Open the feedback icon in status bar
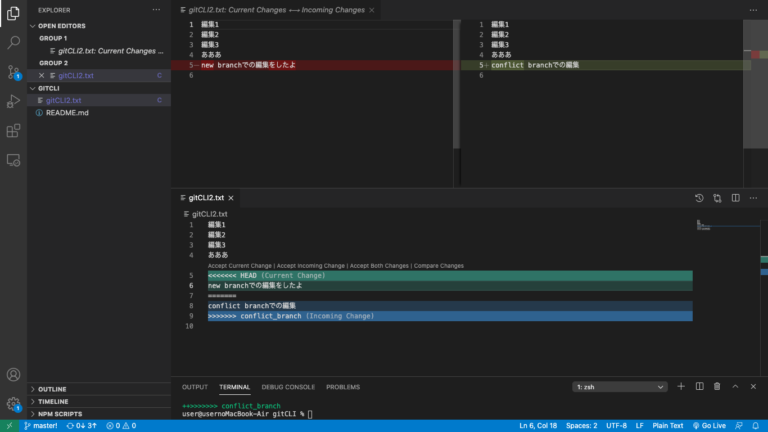768x432 pixels. (x=739, y=426)
